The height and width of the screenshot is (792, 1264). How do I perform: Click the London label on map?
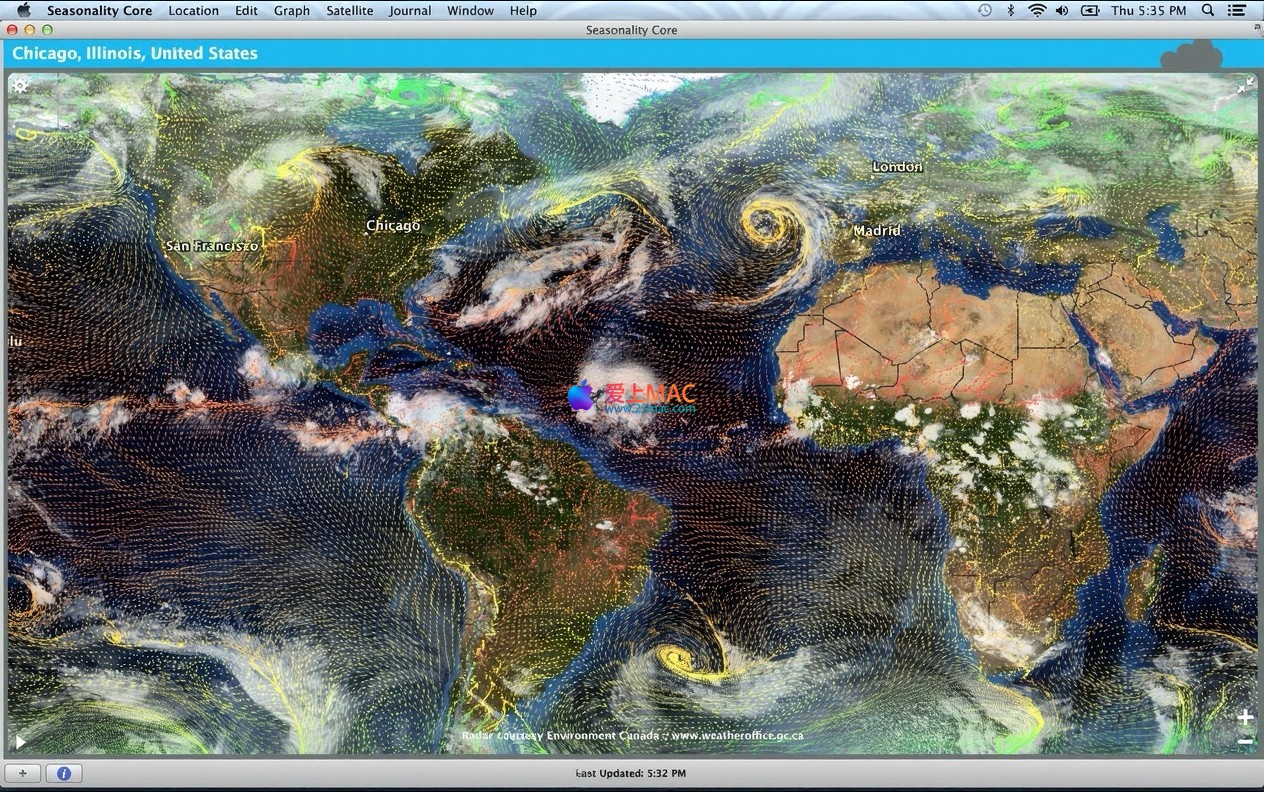pyautogui.click(x=897, y=166)
